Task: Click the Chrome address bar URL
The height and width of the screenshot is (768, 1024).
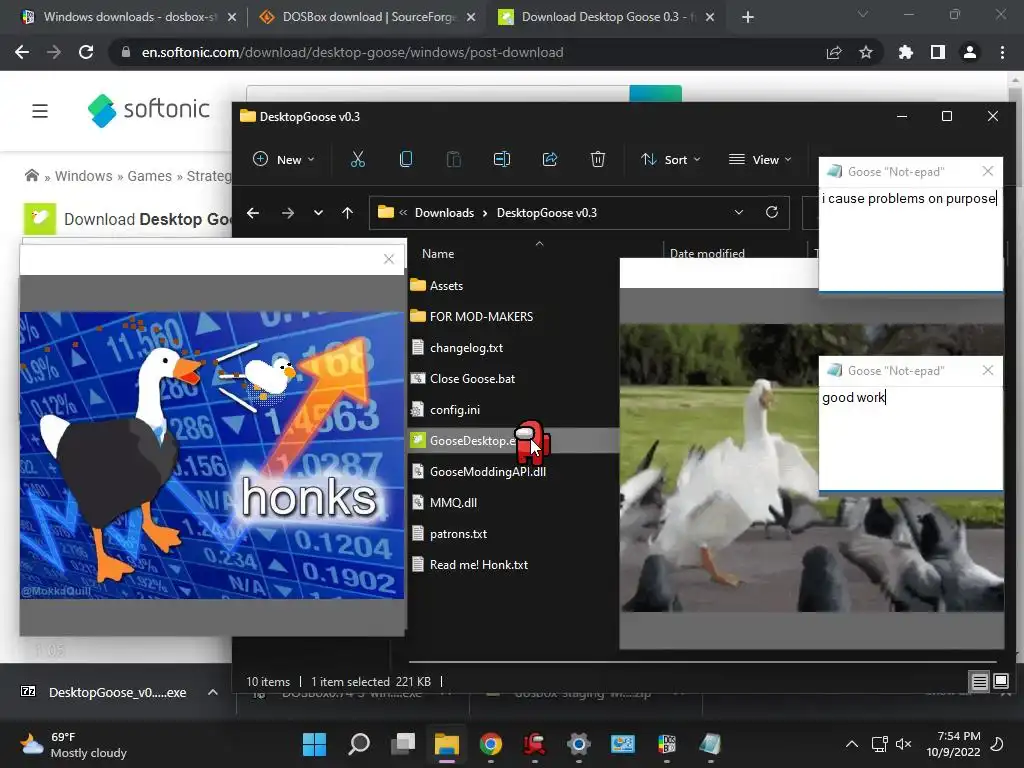Action: 353,52
